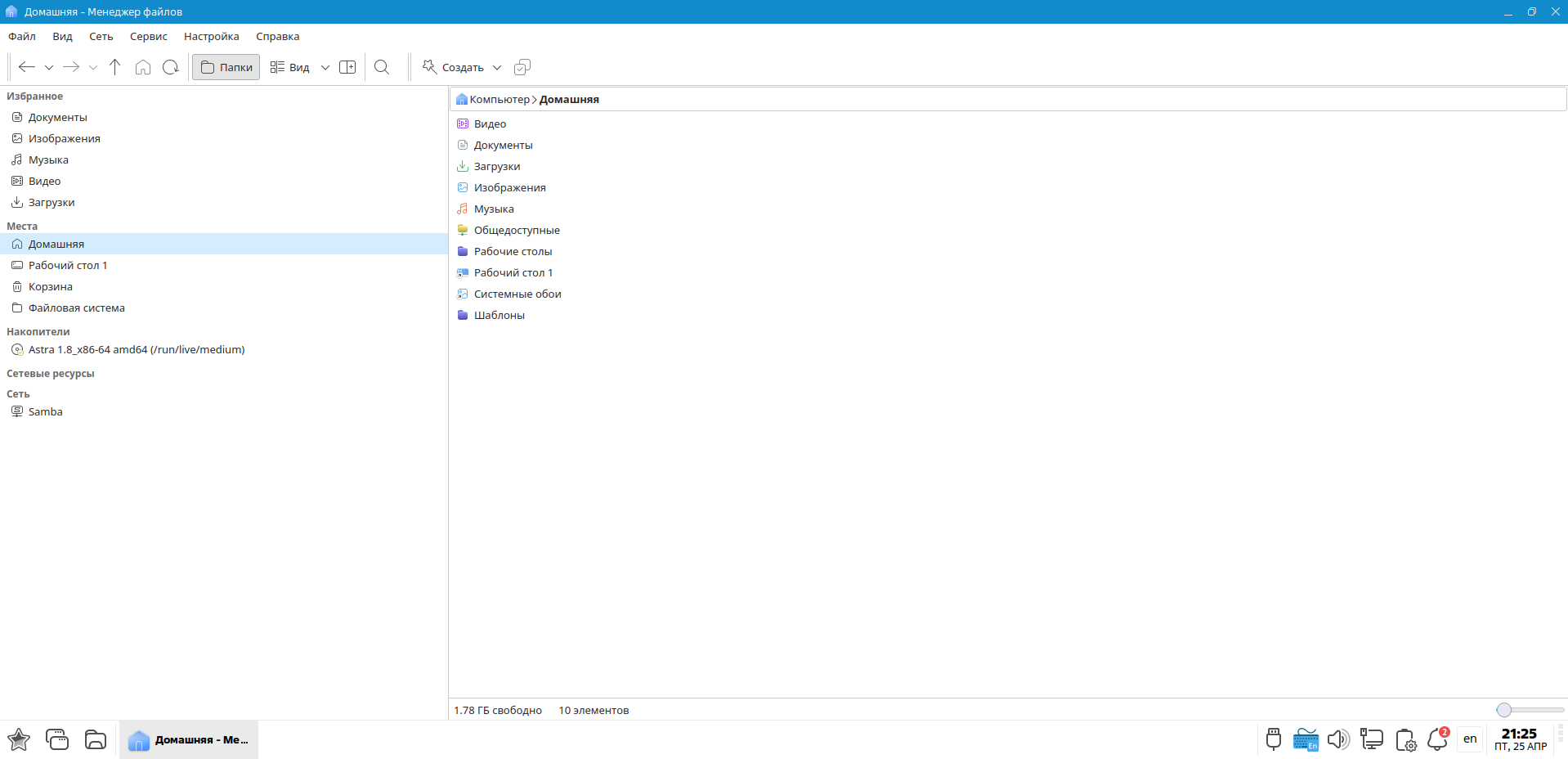
Task: Refresh the current folder view
Action: [170, 67]
